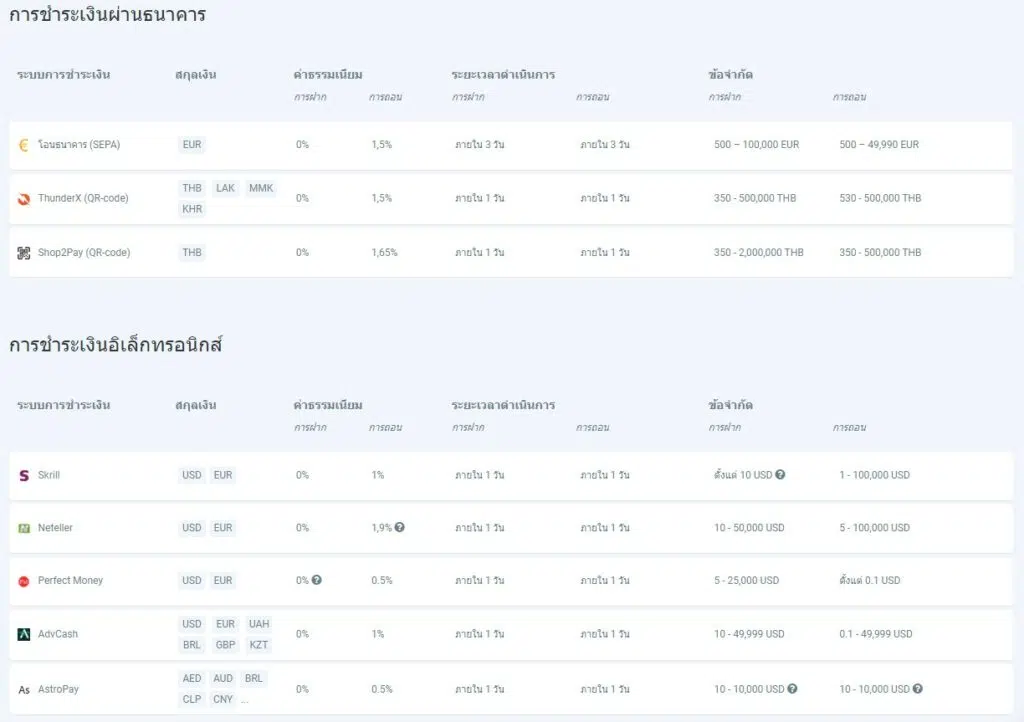Click the Perfect Money logo icon
Viewport: 1024px width, 722px height.
click(24, 581)
